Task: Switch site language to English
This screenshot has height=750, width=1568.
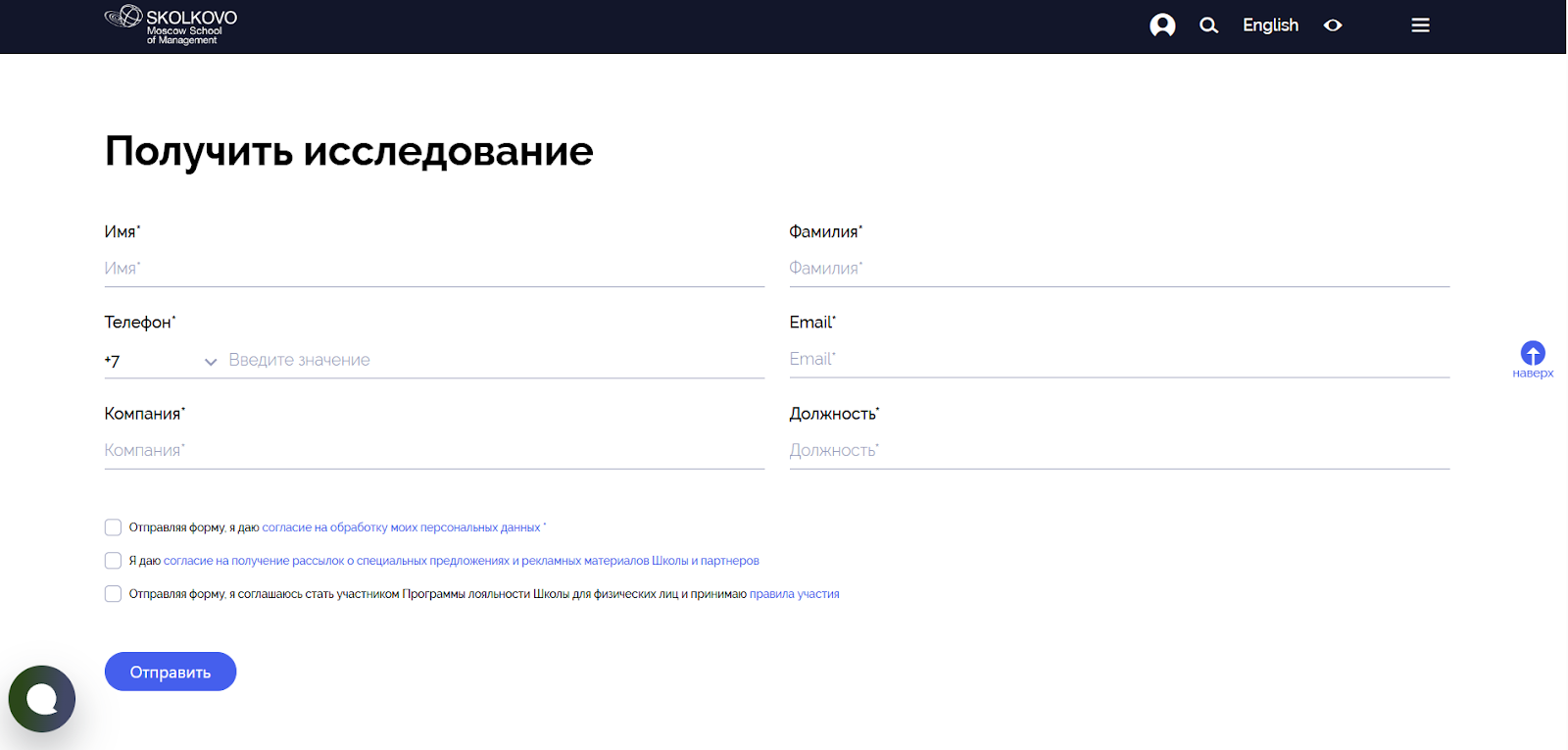Action: coord(1270,25)
